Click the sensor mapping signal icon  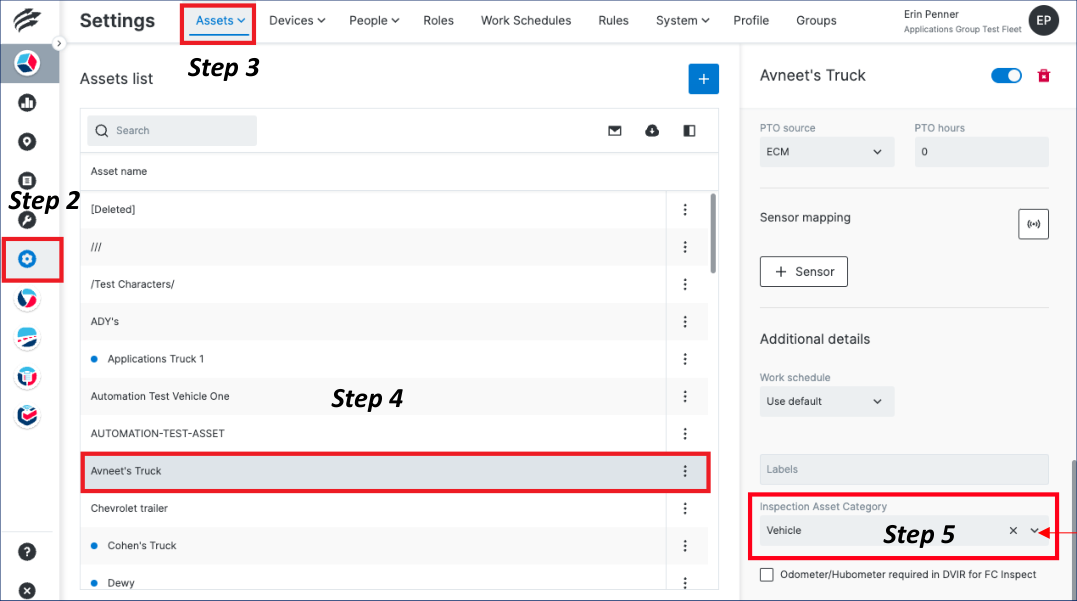[1033, 224]
